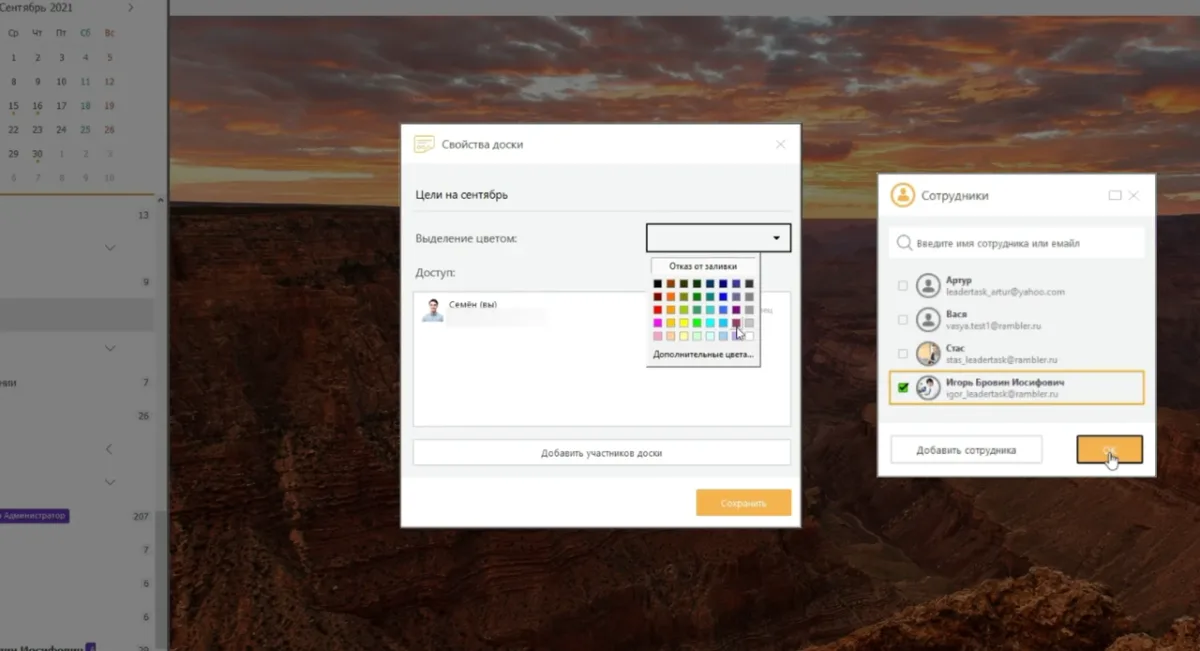Go to next month in calendar

coord(131,7)
